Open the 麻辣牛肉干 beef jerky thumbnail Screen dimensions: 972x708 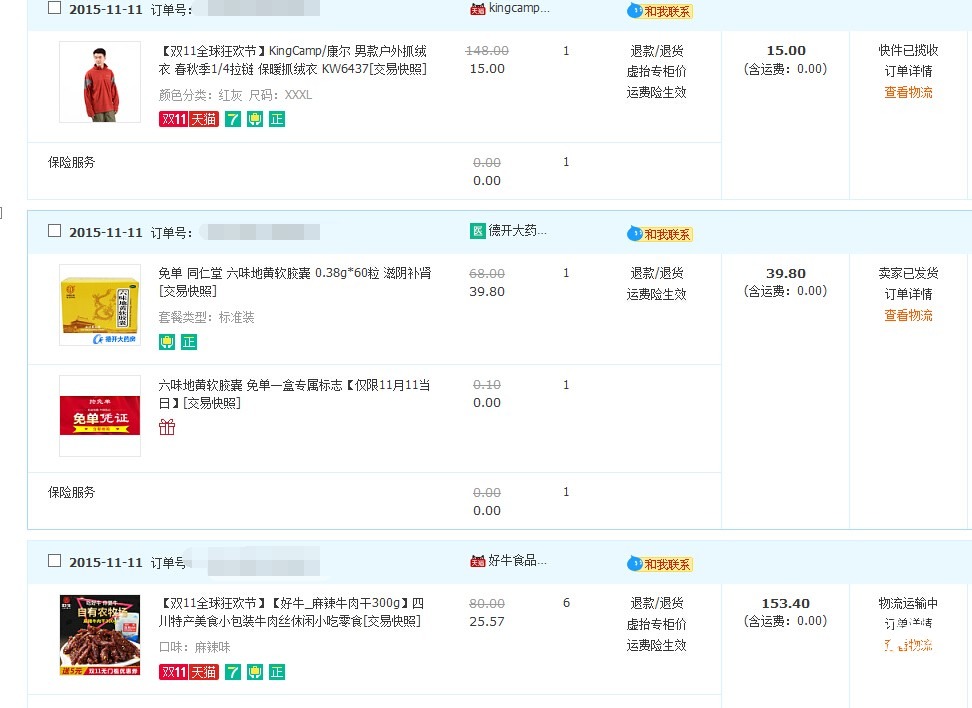100,635
